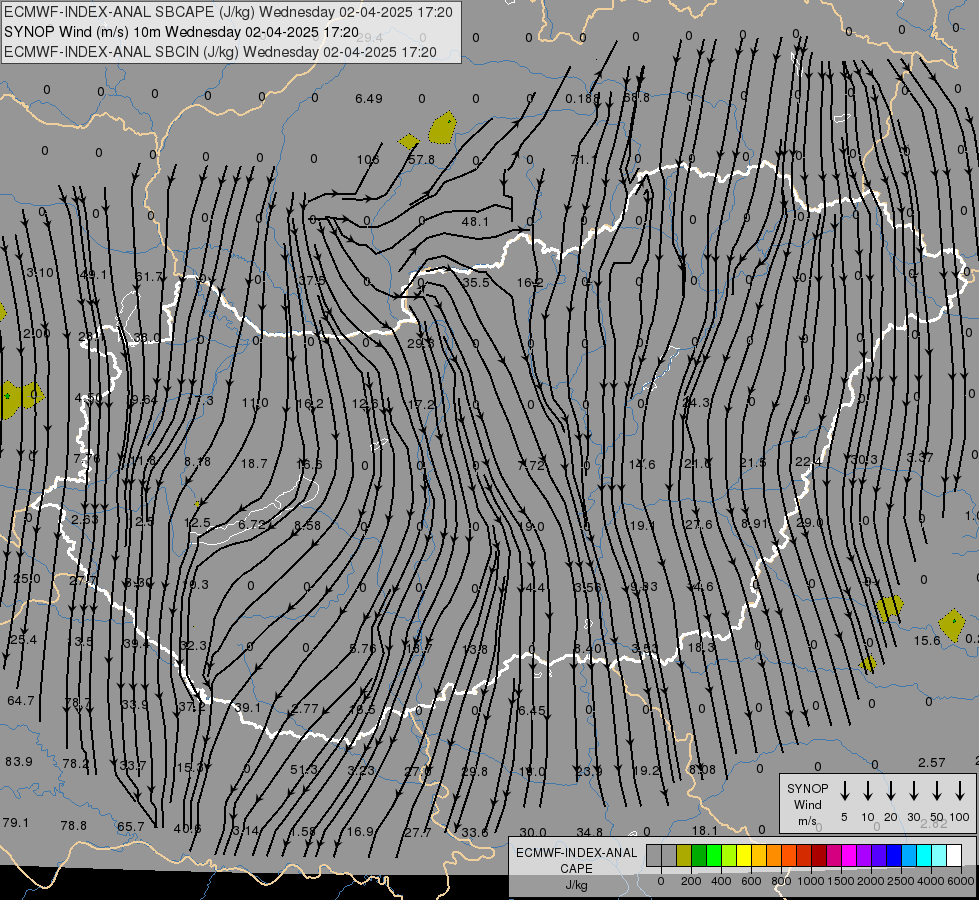Click the SYNOP Wind m/s legend label
The height and width of the screenshot is (900, 979).
[x=807, y=804]
